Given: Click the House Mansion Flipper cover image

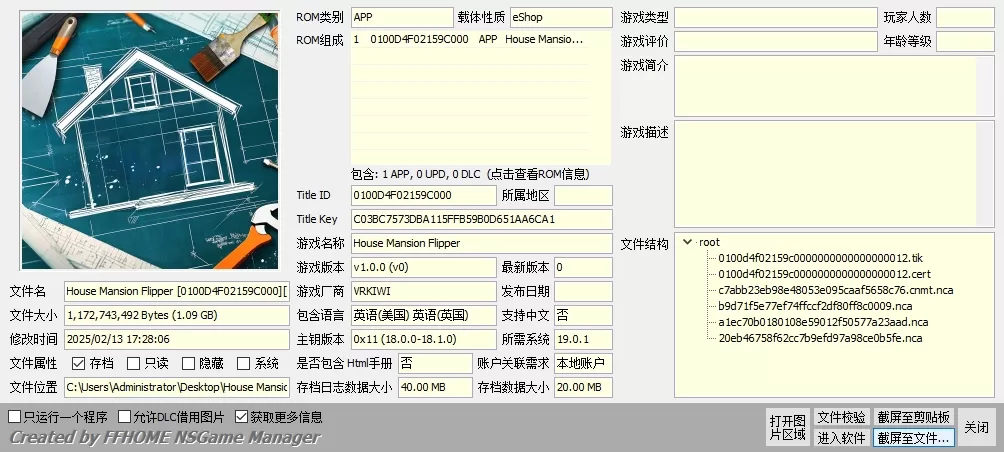Looking at the screenshot, I should point(150,141).
